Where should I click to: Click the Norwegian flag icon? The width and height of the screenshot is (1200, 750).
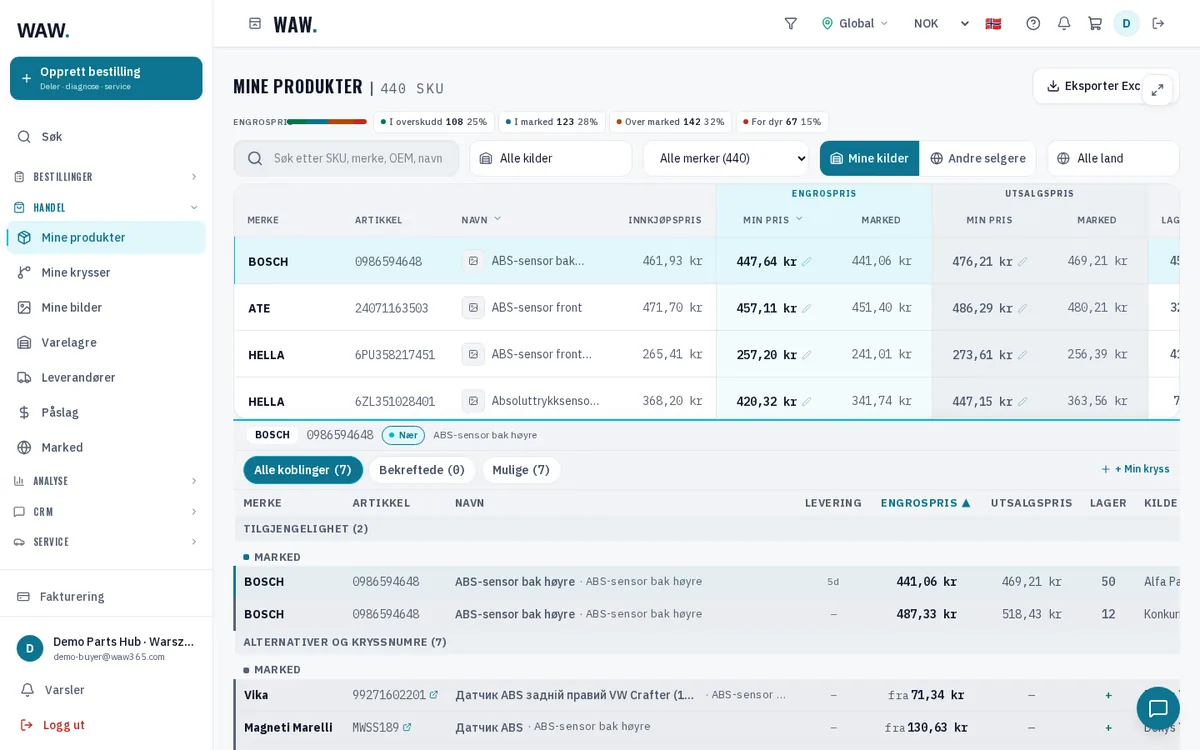(993, 23)
